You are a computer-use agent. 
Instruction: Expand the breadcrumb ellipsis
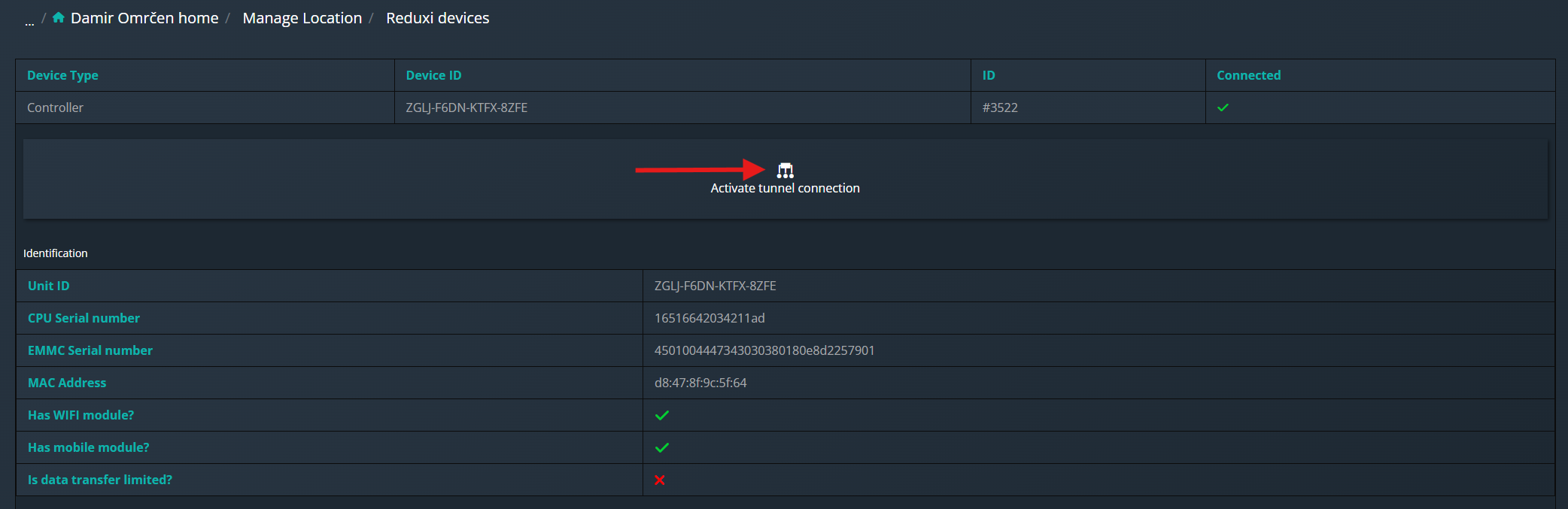[x=29, y=21]
